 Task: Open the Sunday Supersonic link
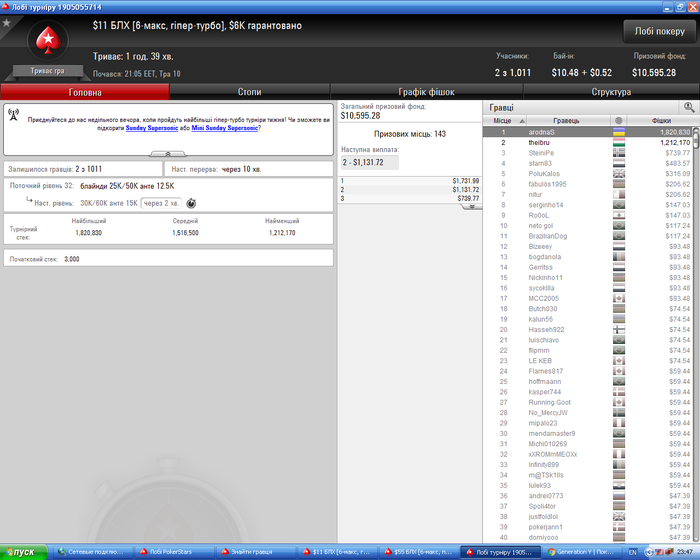152,128
